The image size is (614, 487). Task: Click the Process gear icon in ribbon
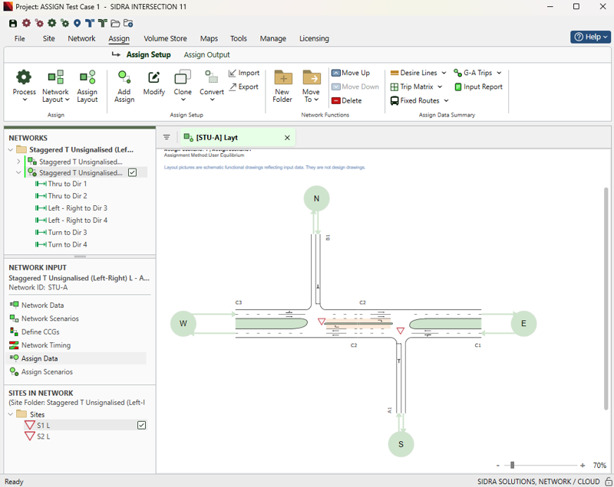pos(24,77)
